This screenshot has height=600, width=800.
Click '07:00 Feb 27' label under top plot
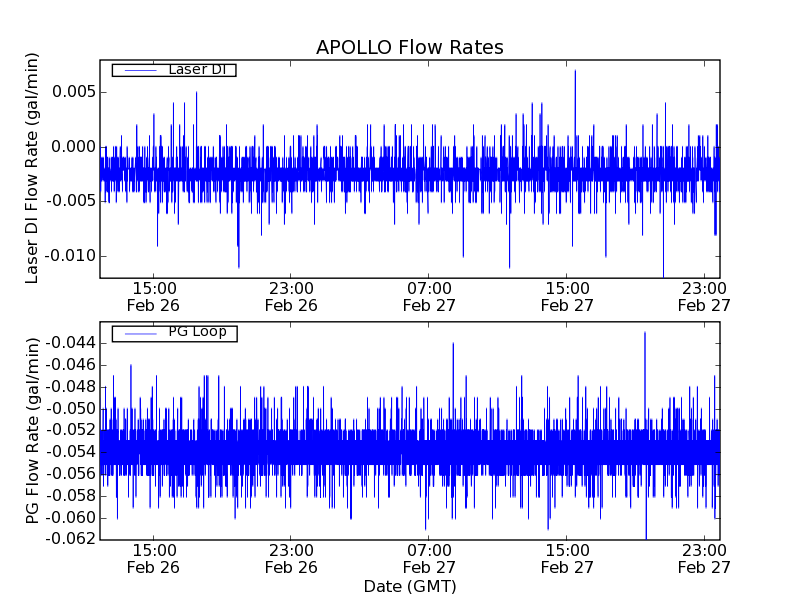(429, 297)
